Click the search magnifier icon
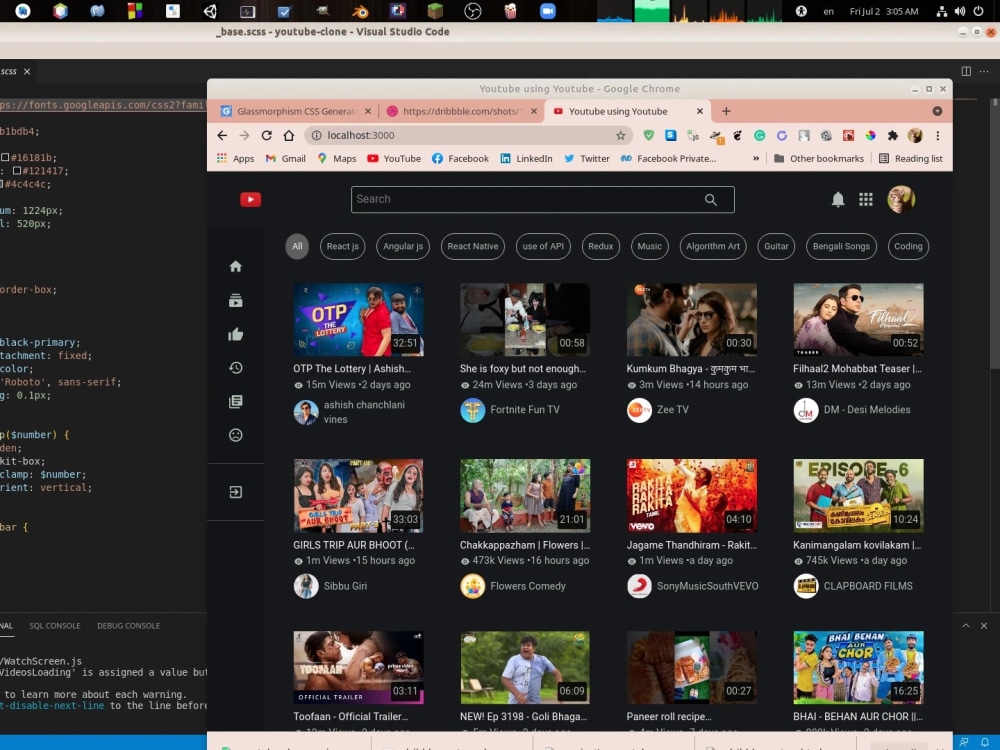 click(710, 200)
